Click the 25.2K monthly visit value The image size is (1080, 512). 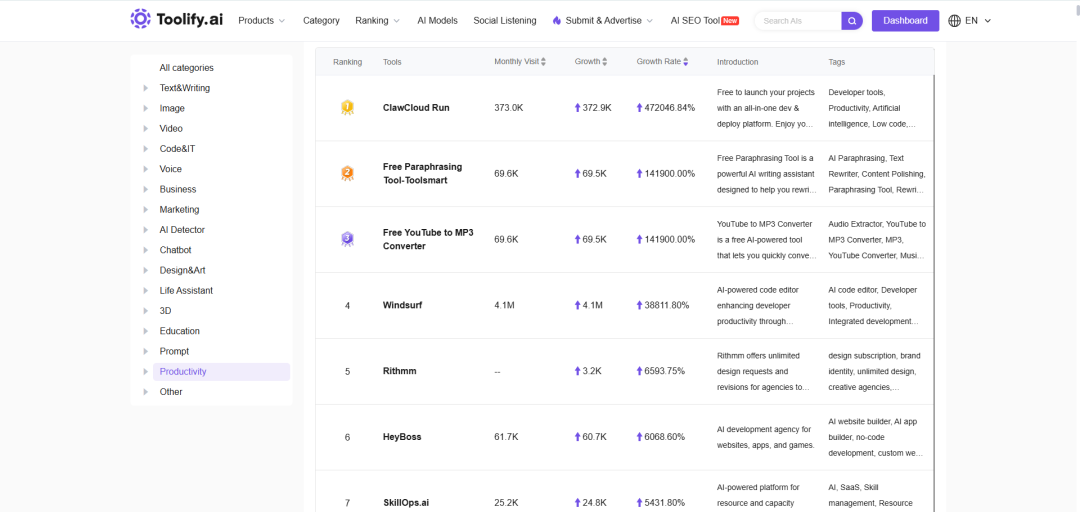(x=506, y=503)
